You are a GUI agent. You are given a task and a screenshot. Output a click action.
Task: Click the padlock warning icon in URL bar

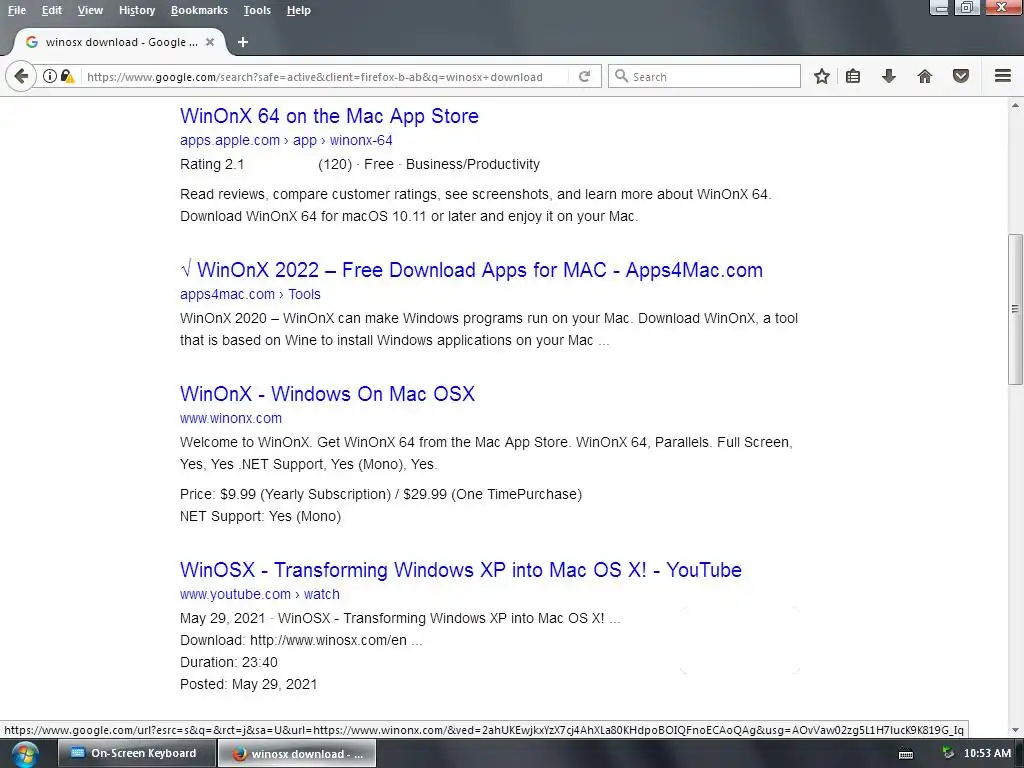point(67,76)
